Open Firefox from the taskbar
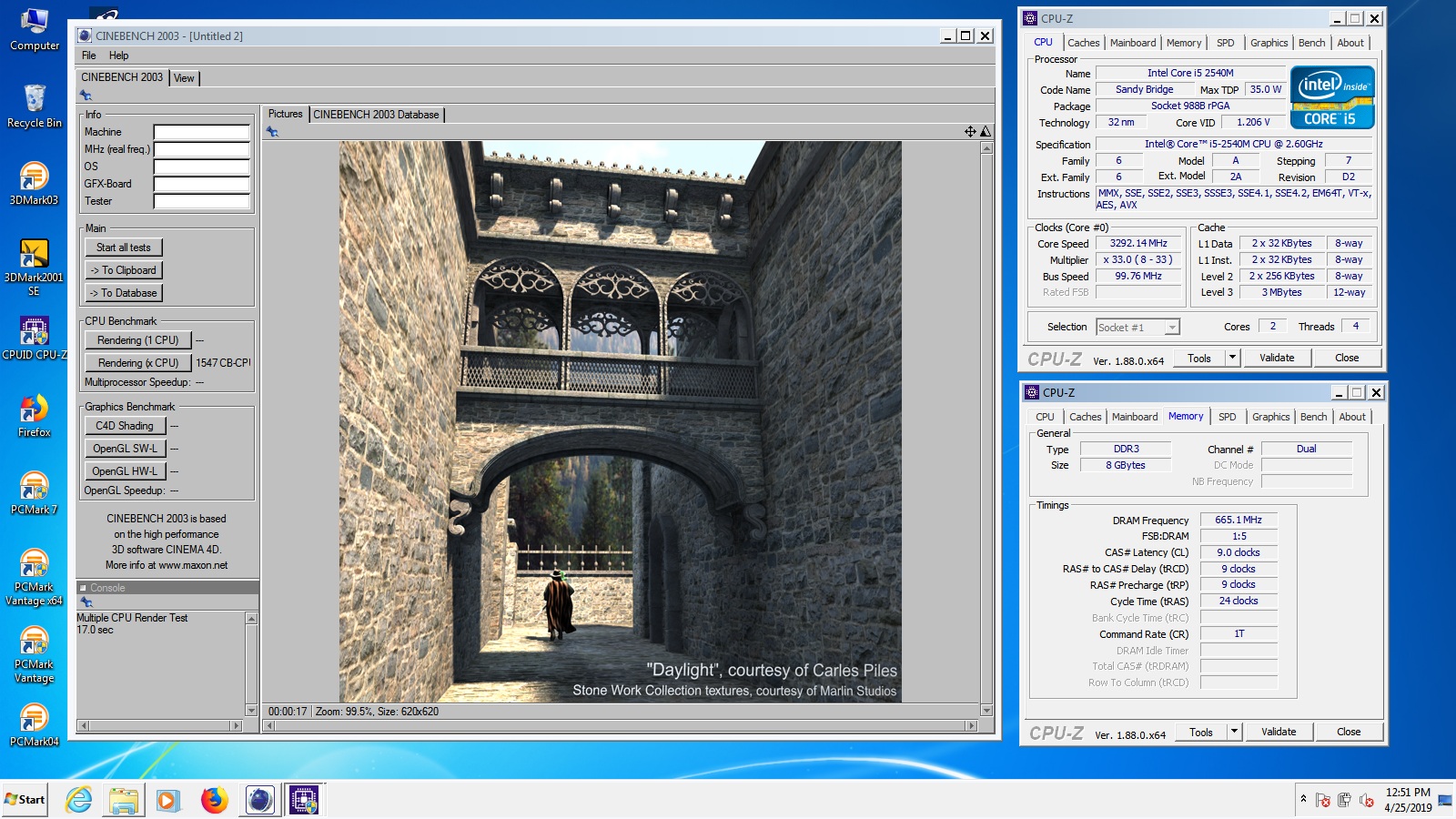The width and height of the screenshot is (1456, 819). click(x=214, y=800)
